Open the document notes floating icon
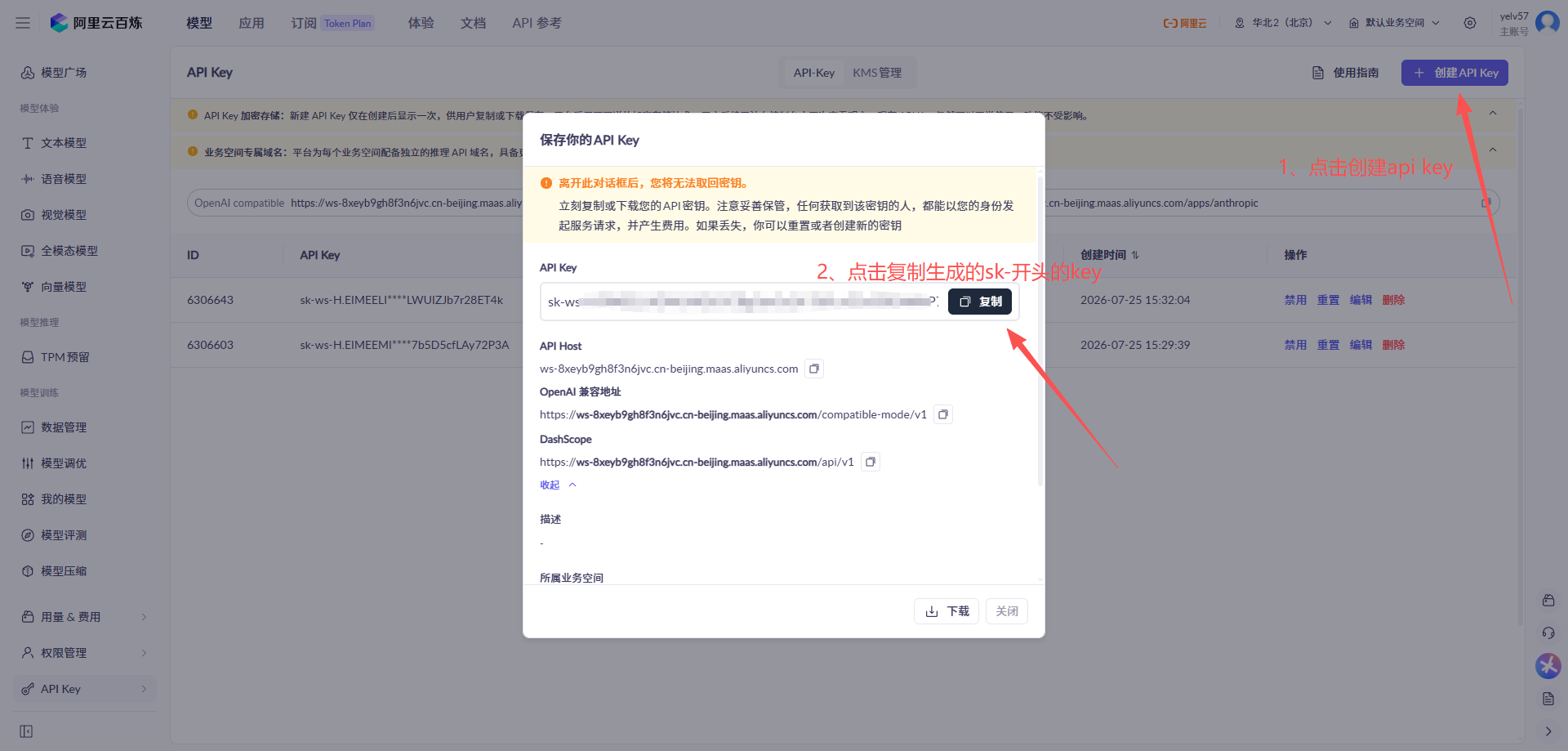Screen dimensions: 1568x751 pos(1548,699)
